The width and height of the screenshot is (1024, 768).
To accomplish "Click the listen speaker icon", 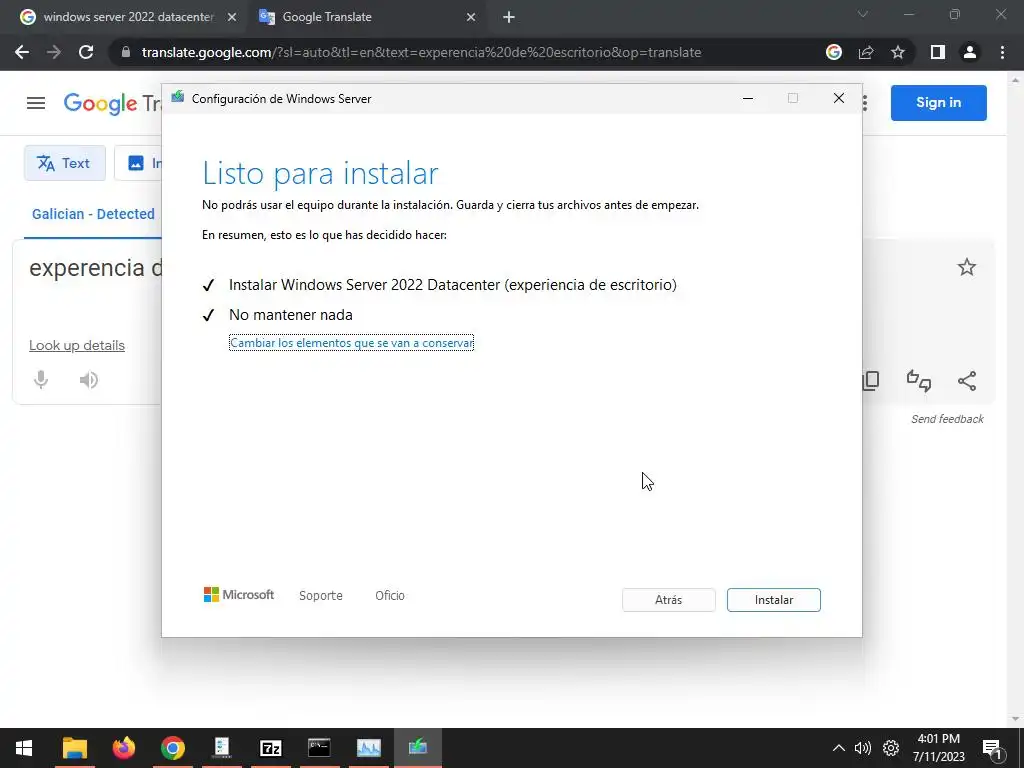I will point(89,379).
